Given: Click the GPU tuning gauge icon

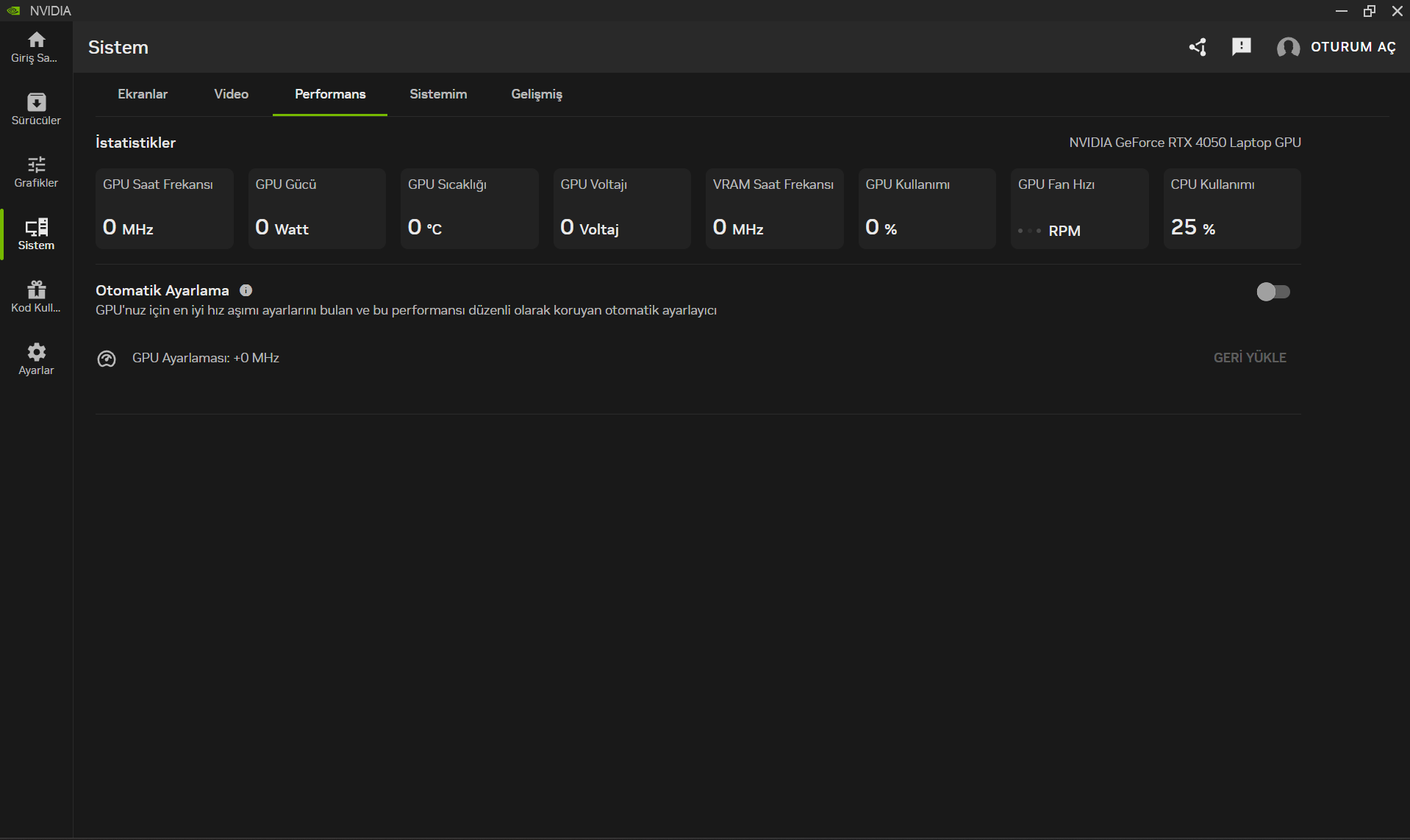Looking at the screenshot, I should [107, 359].
